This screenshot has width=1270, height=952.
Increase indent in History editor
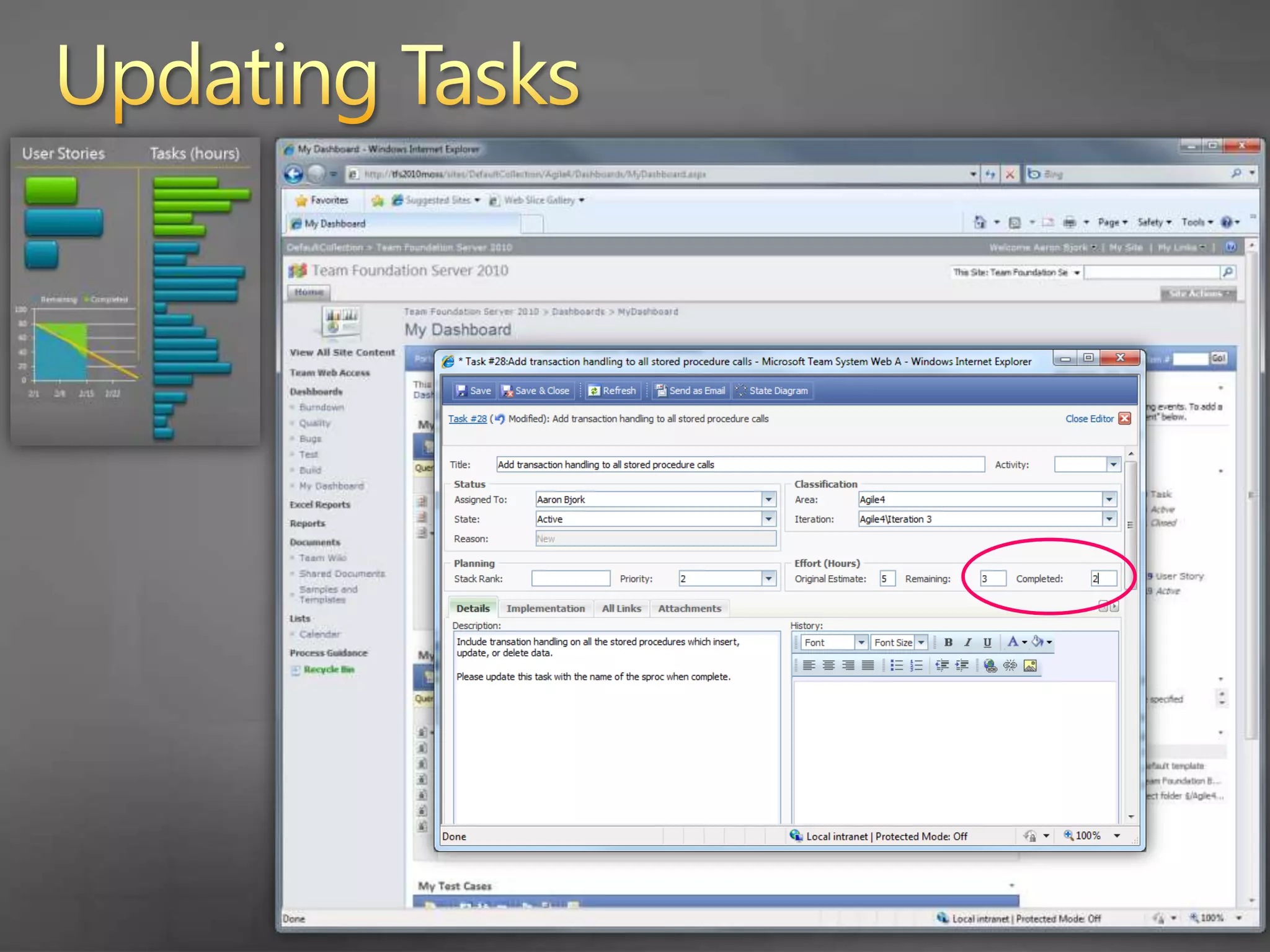tap(962, 666)
